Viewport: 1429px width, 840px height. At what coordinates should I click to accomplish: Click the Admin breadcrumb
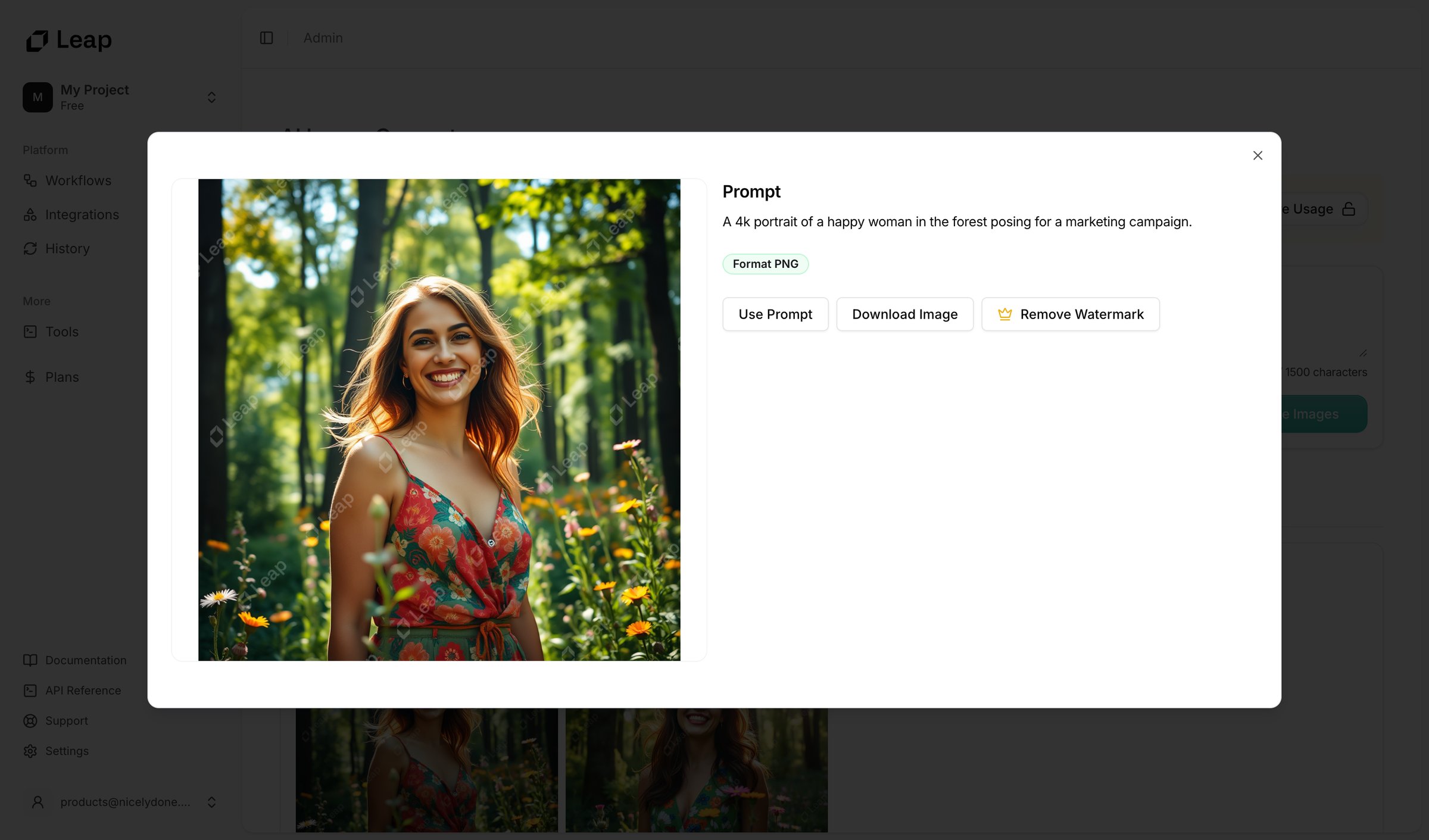323,38
